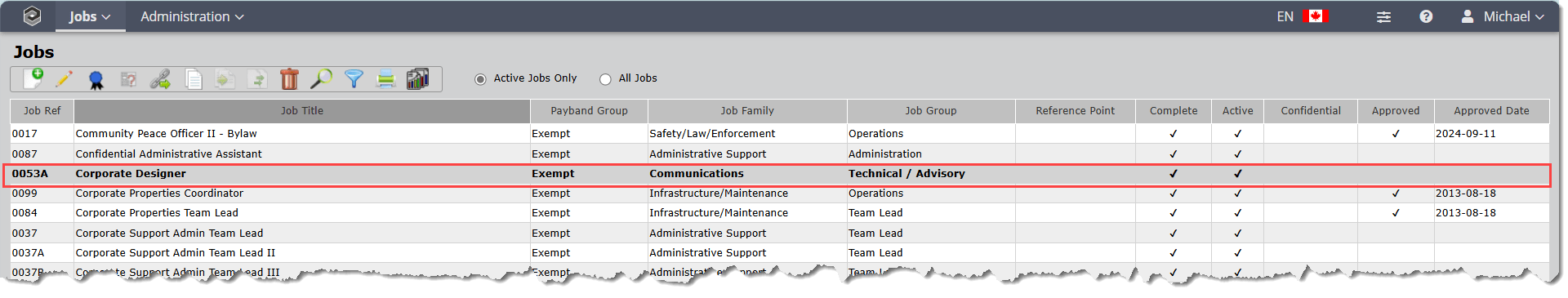Screen dimensions: 1568x298
Task: Click the trash can delete icon
Action: point(289,79)
